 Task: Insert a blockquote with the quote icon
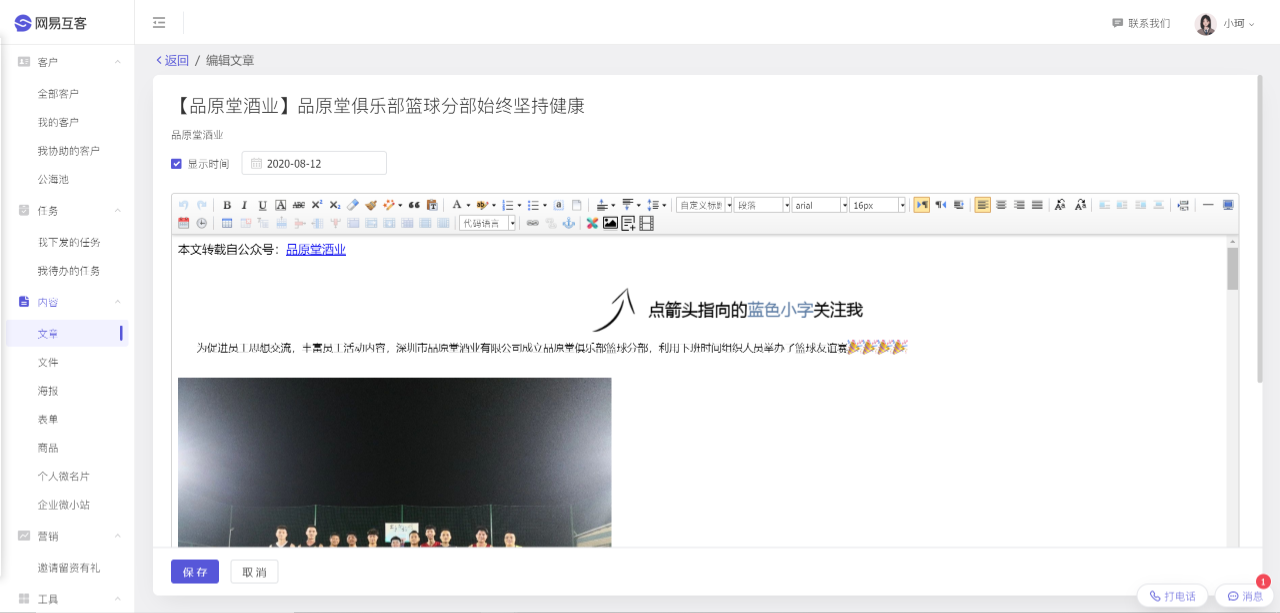(414, 205)
